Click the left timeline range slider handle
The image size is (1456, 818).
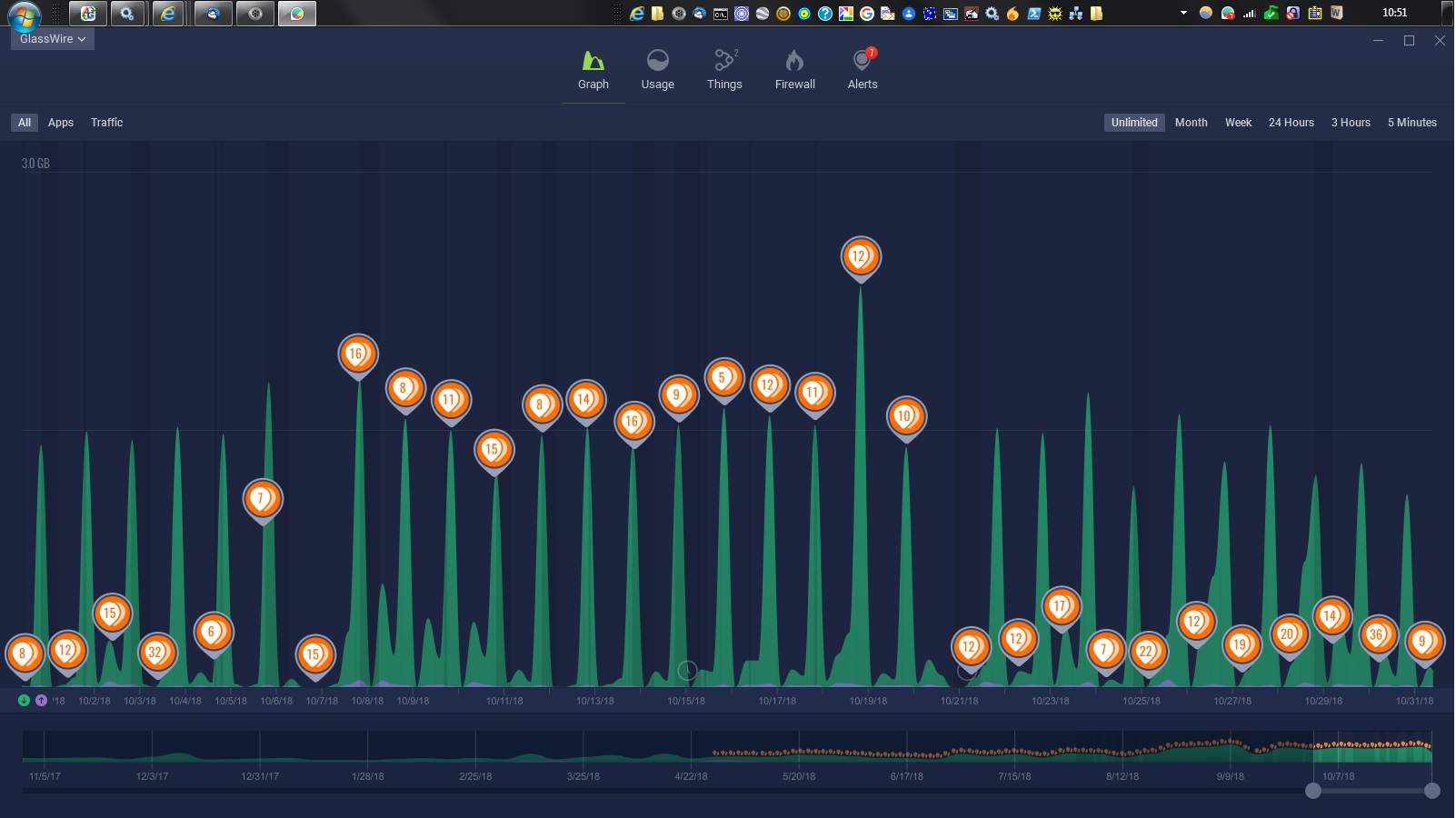point(1312,791)
